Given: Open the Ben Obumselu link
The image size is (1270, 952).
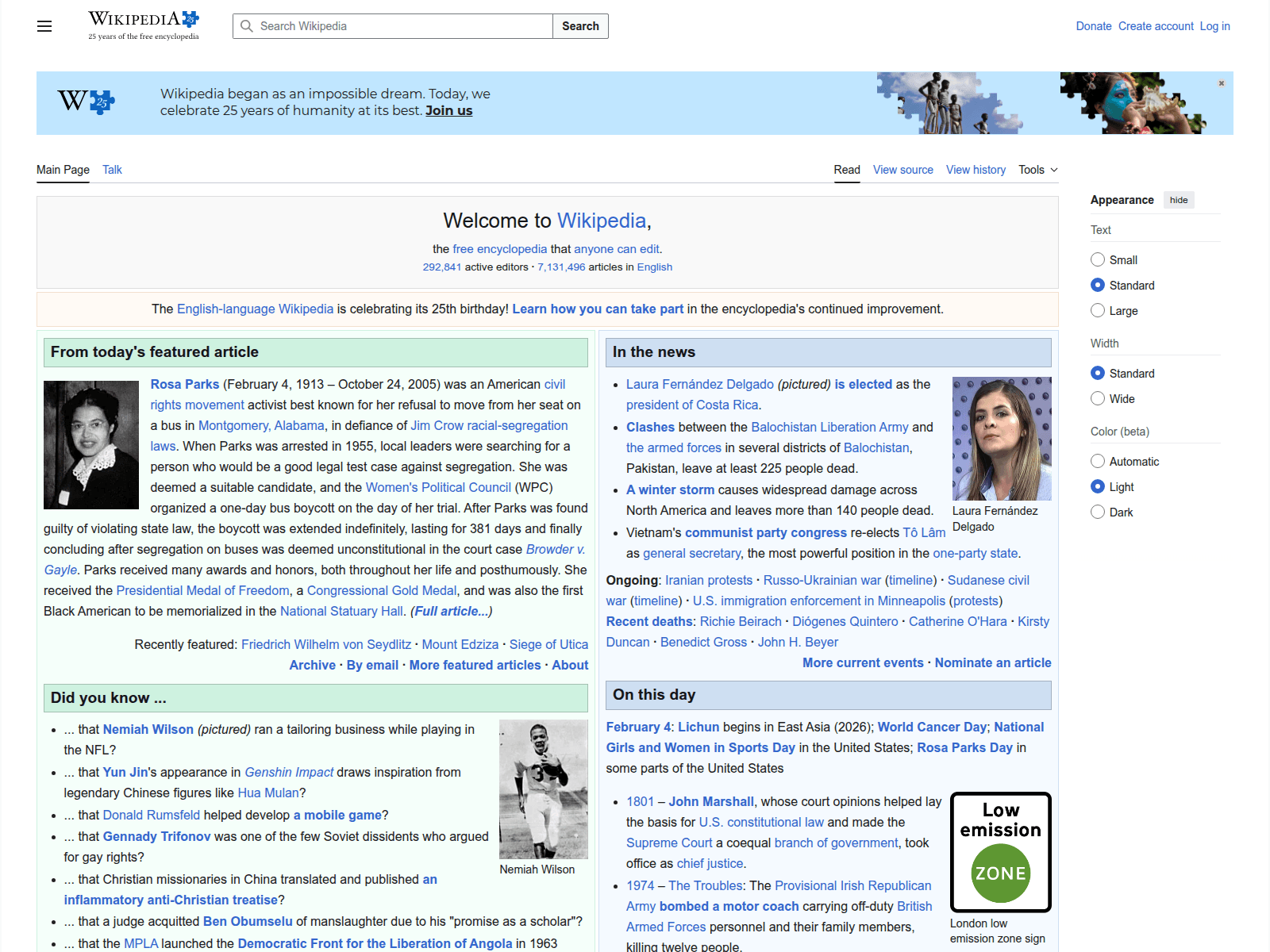Looking at the screenshot, I should point(248,921).
